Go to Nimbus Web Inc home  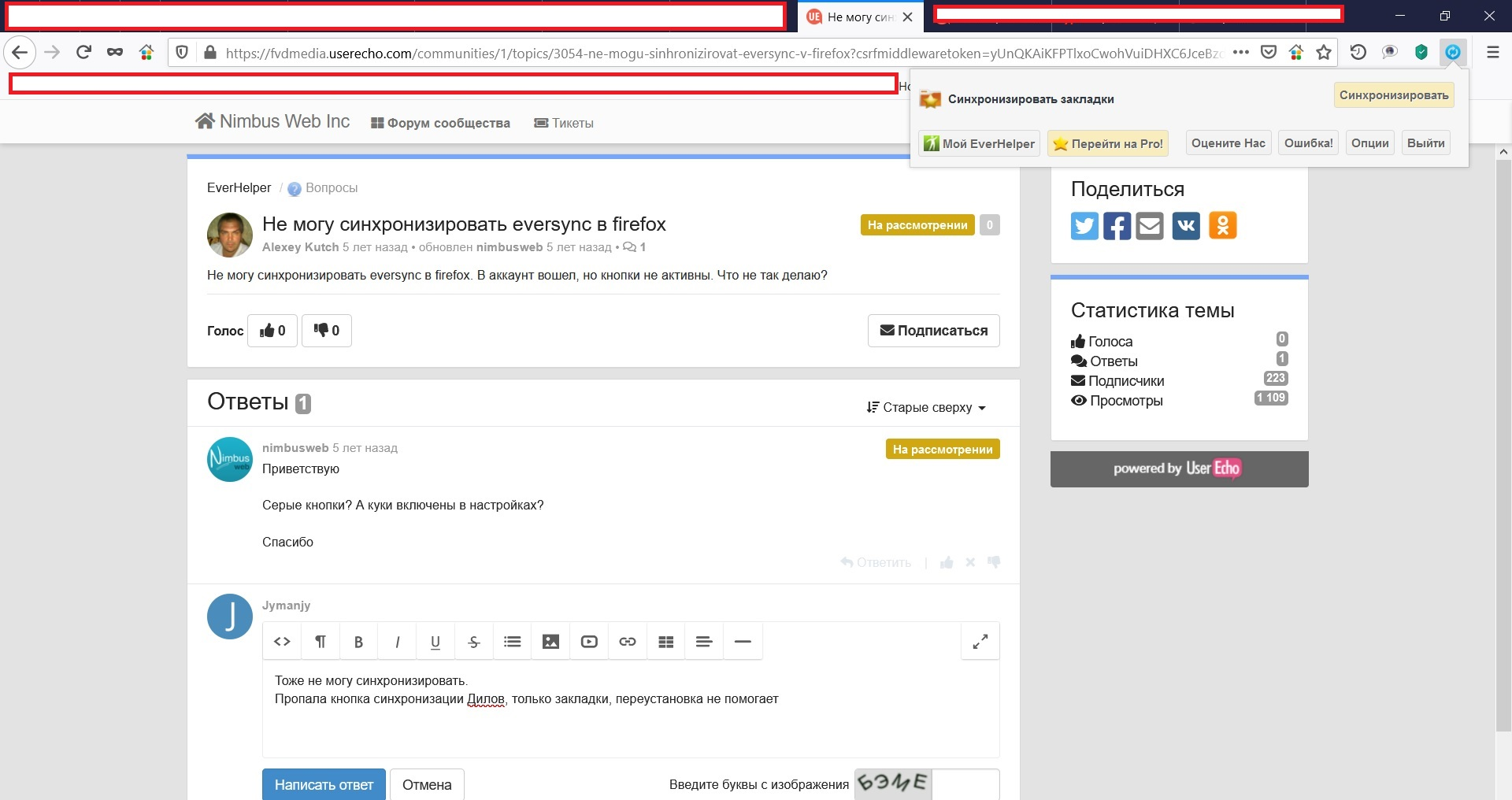[272, 121]
